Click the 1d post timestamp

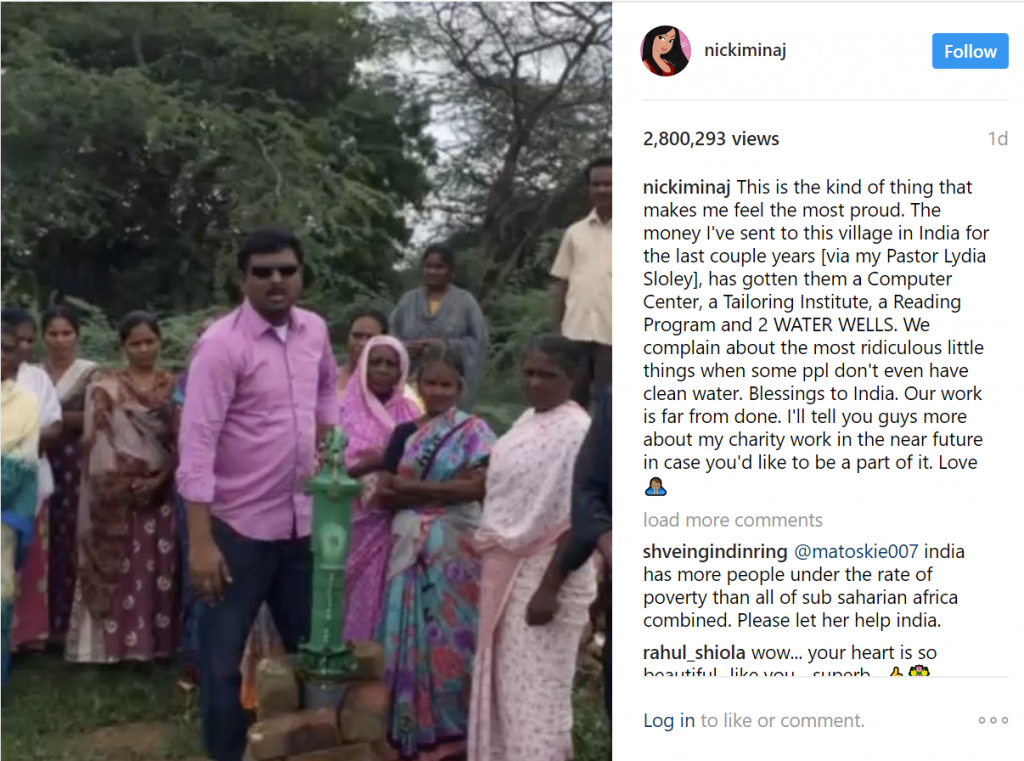tap(997, 138)
